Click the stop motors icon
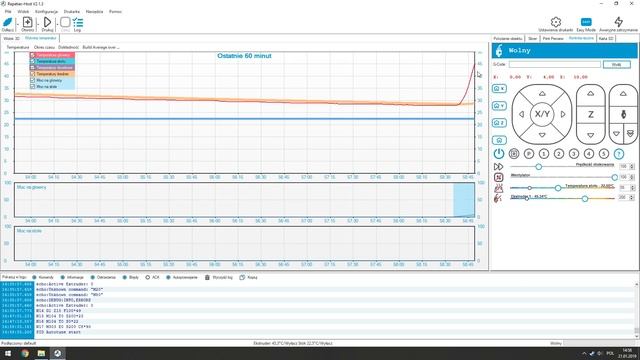640x360 pixels. pyautogui.click(x=514, y=153)
